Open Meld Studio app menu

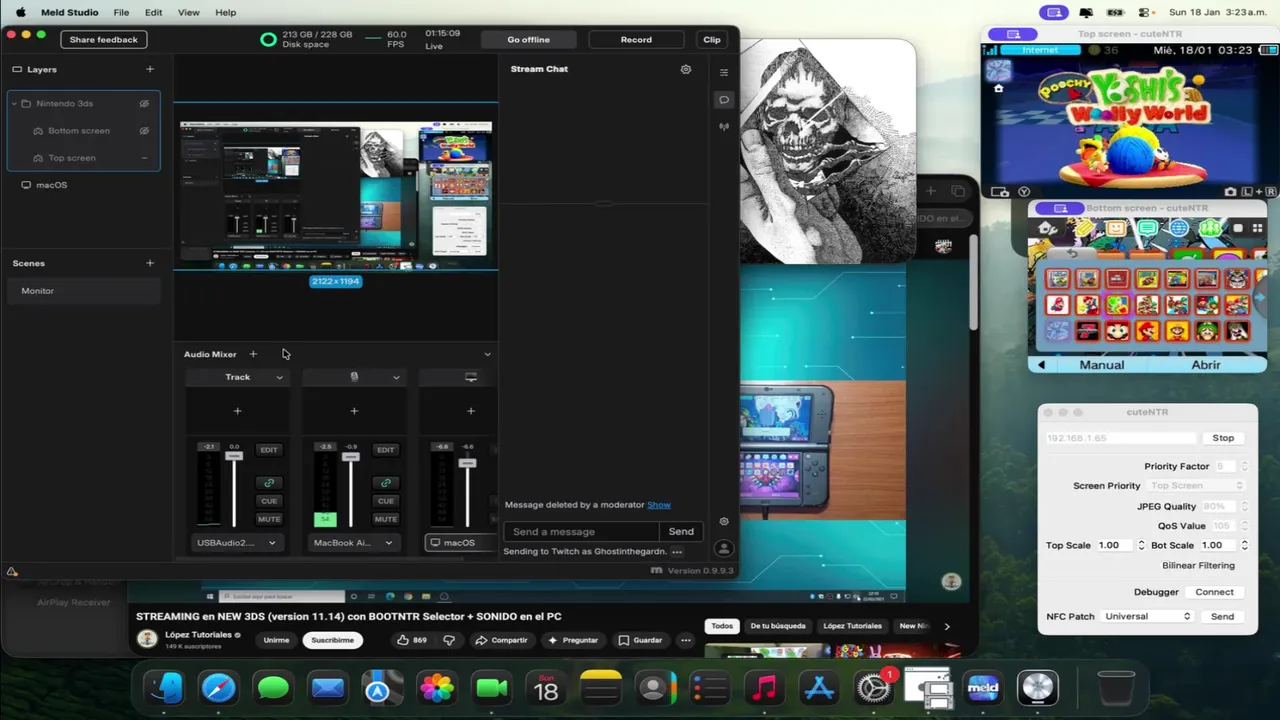point(70,12)
